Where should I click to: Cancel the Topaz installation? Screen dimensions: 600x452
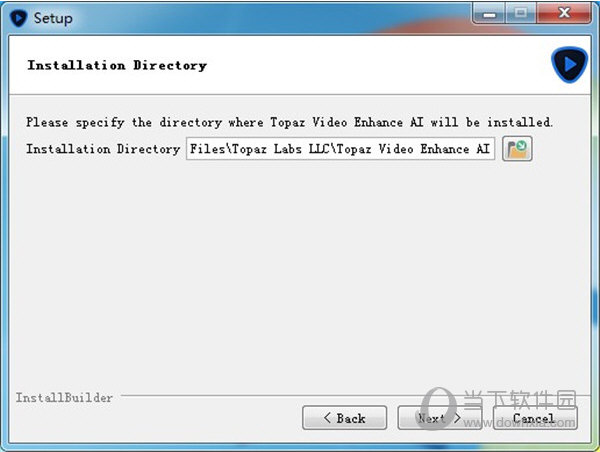[535, 418]
